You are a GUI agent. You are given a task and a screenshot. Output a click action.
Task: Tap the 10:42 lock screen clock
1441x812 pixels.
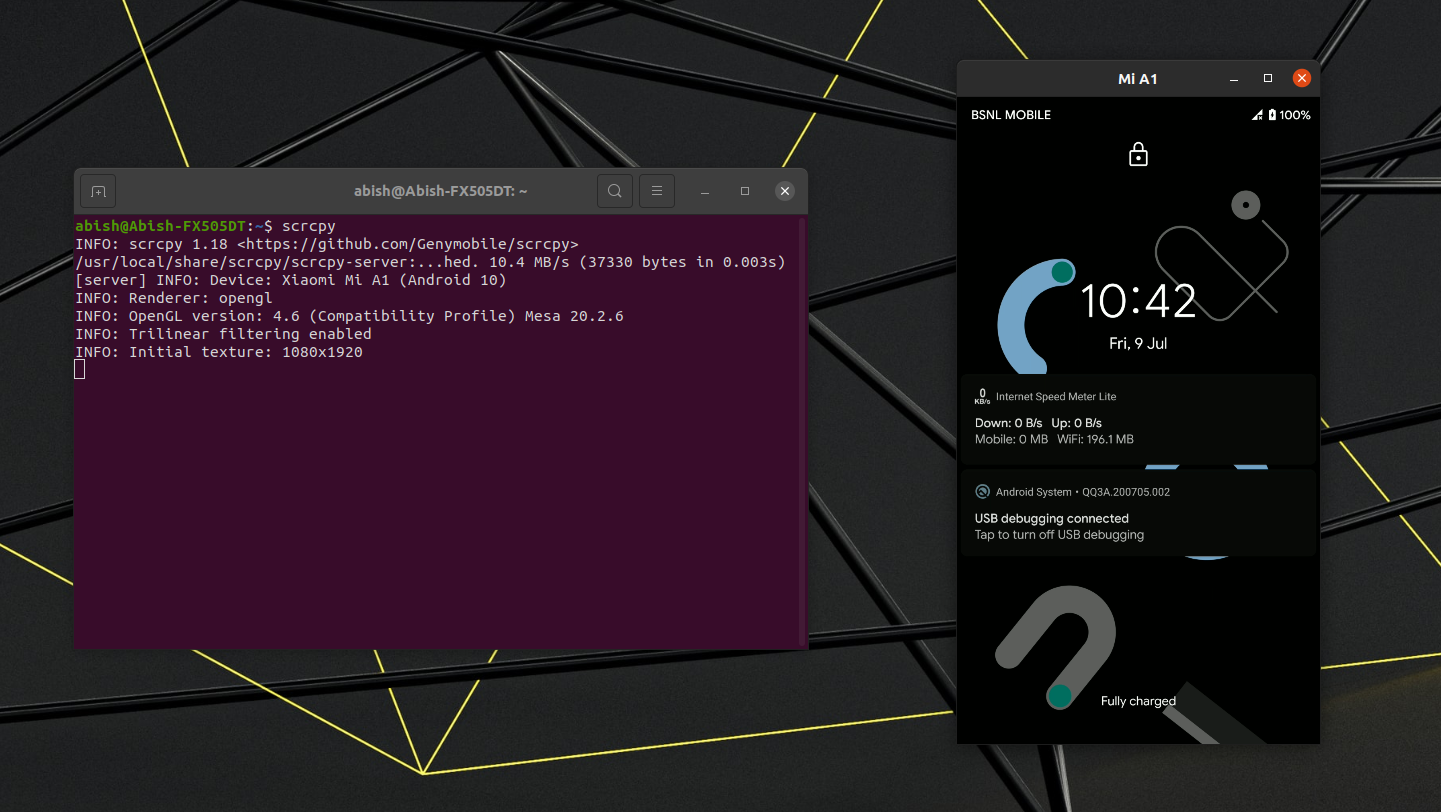tap(1138, 301)
